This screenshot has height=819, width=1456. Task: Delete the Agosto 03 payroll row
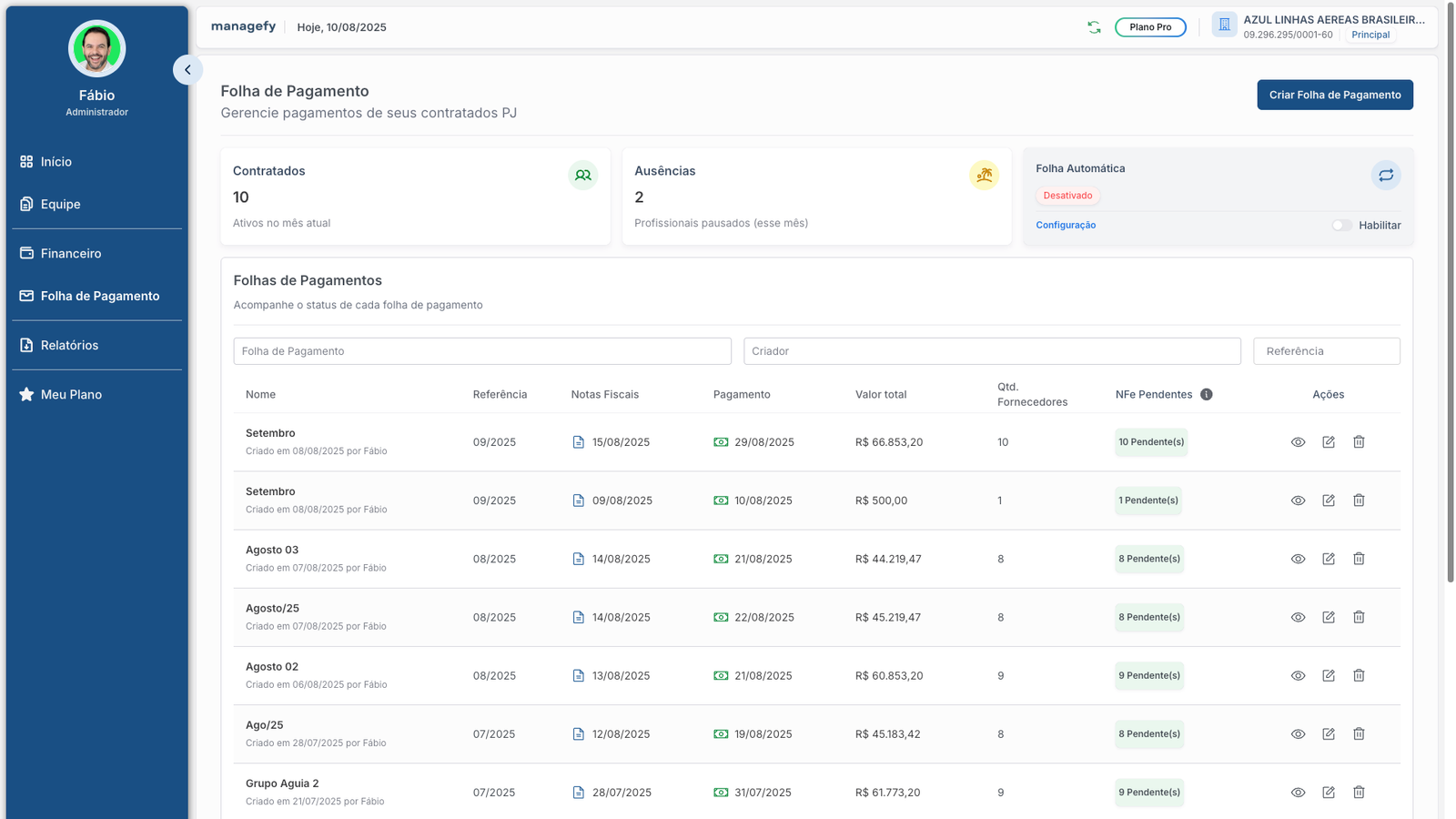1359,559
